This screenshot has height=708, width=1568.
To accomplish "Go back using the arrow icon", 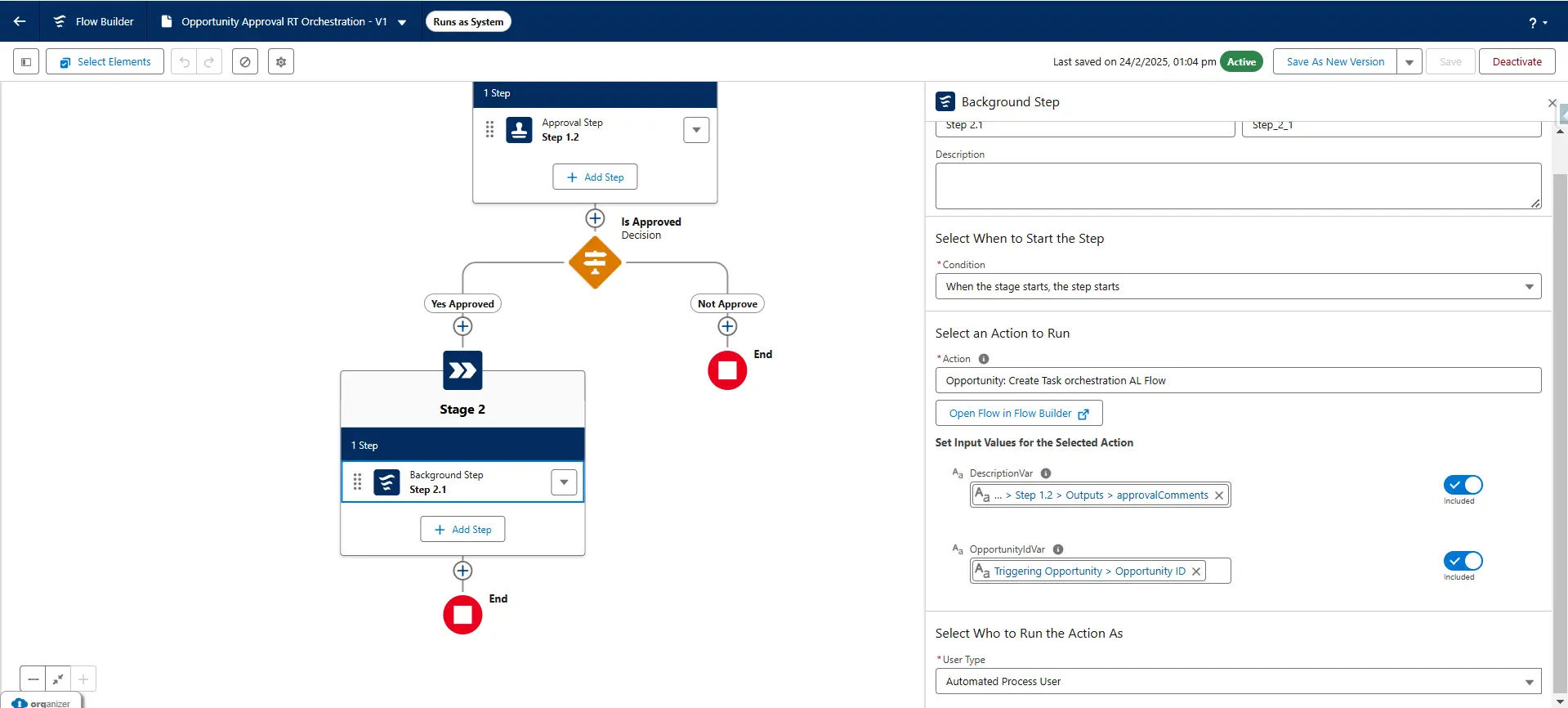I will click(20, 21).
